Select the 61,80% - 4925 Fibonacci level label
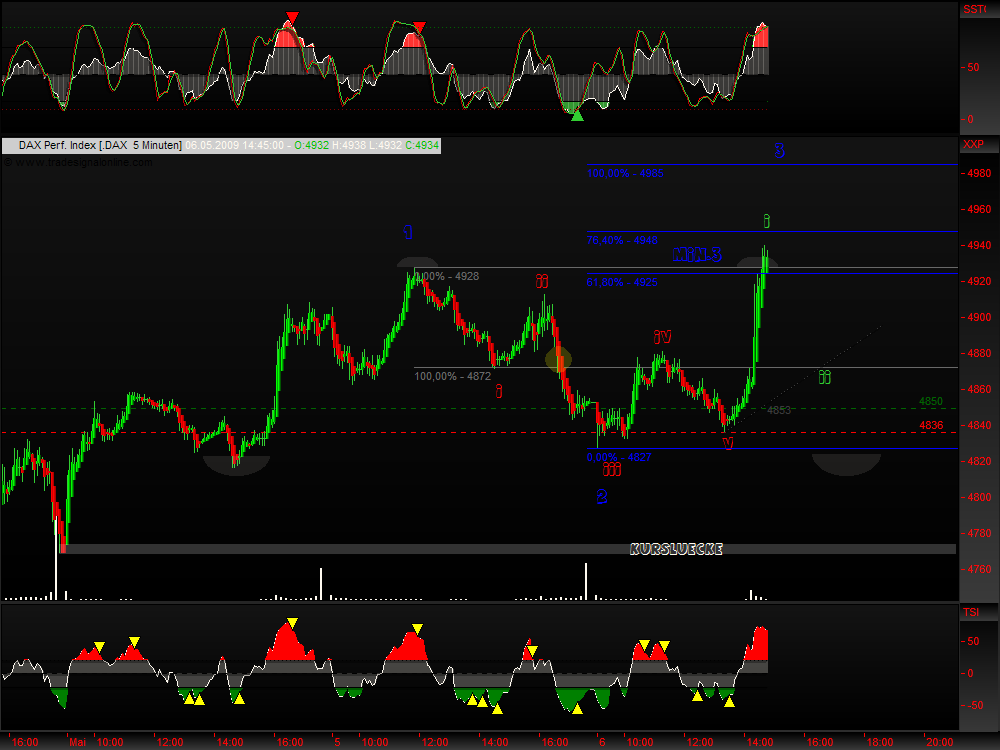This screenshot has width=1000, height=750. pyautogui.click(x=622, y=283)
